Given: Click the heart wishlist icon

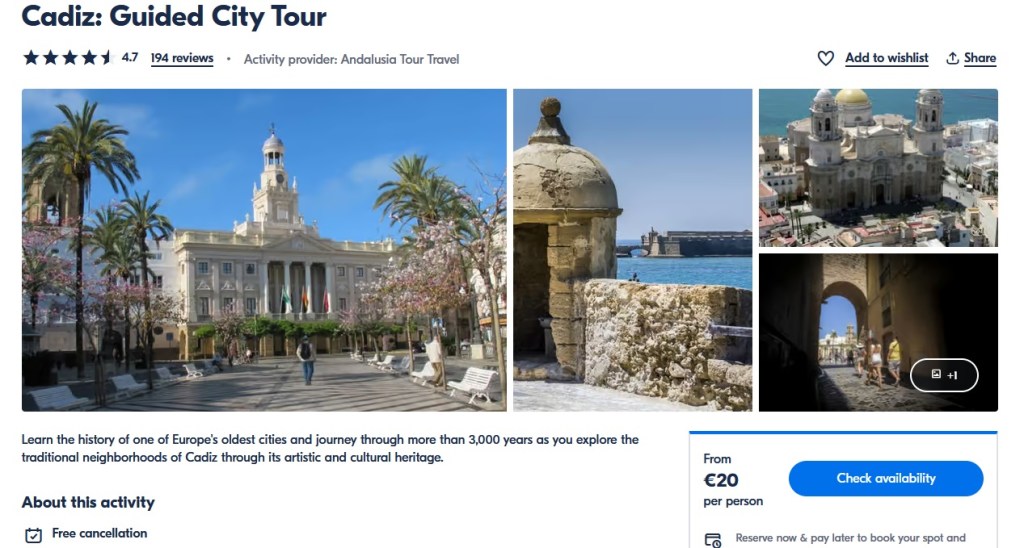Looking at the screenshot, I should tap(825, 59).
